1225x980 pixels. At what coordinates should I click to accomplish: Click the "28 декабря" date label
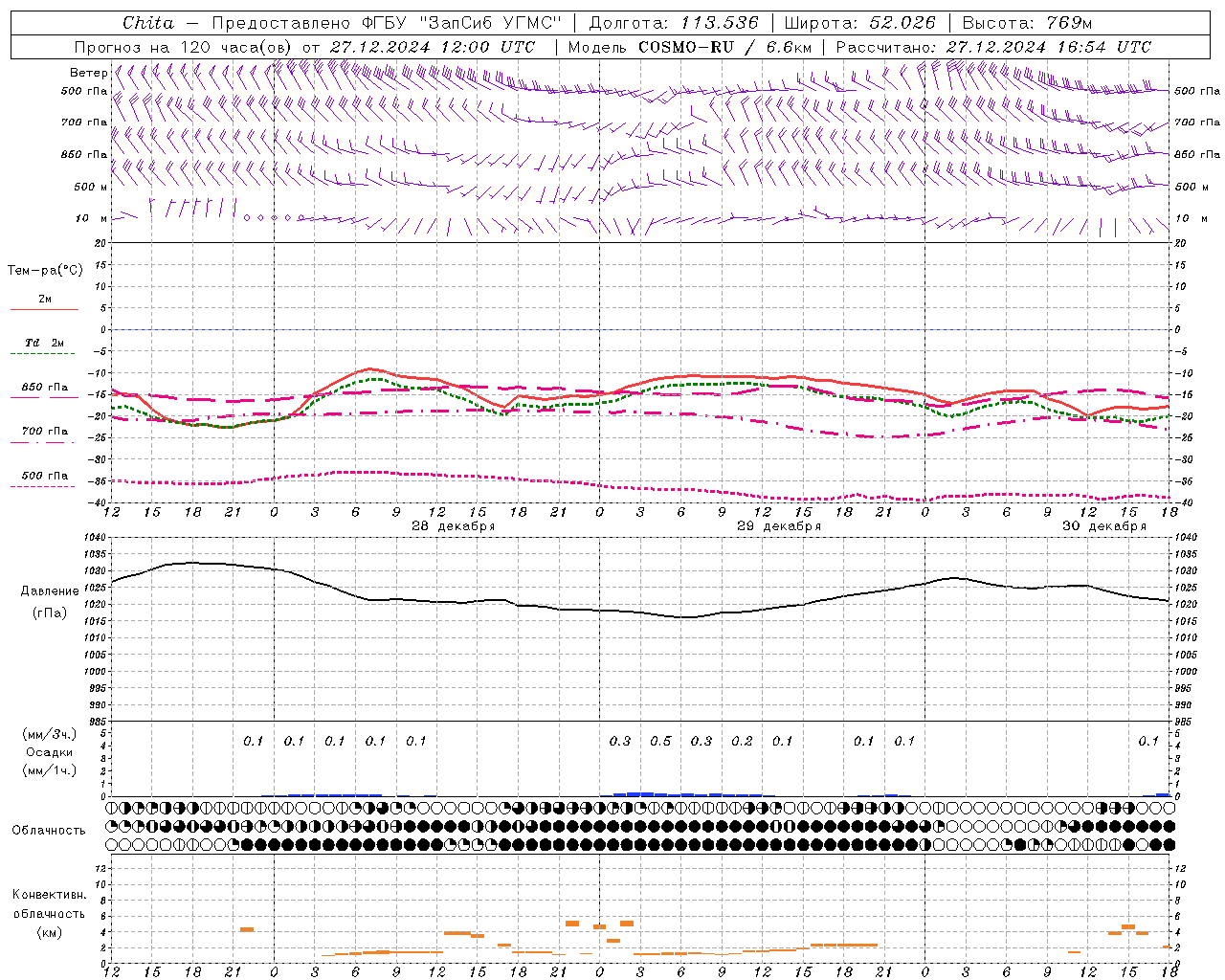(454, 526)
